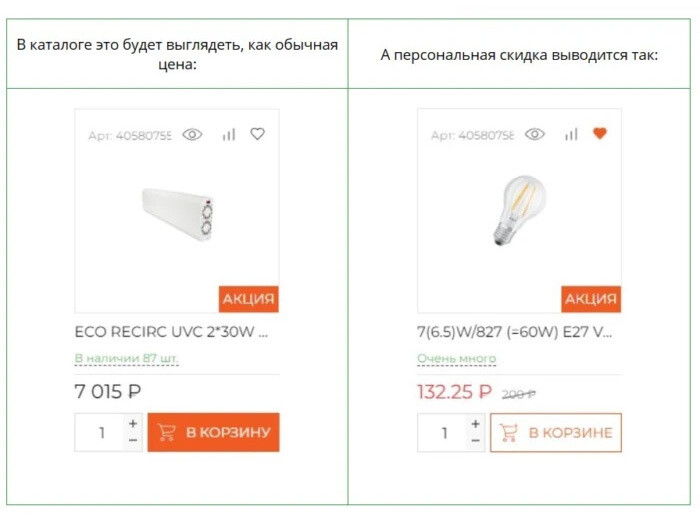Increase quantity for the LED bulb
The height and width of the screenshot is (520, 700).
click(475, 424)
